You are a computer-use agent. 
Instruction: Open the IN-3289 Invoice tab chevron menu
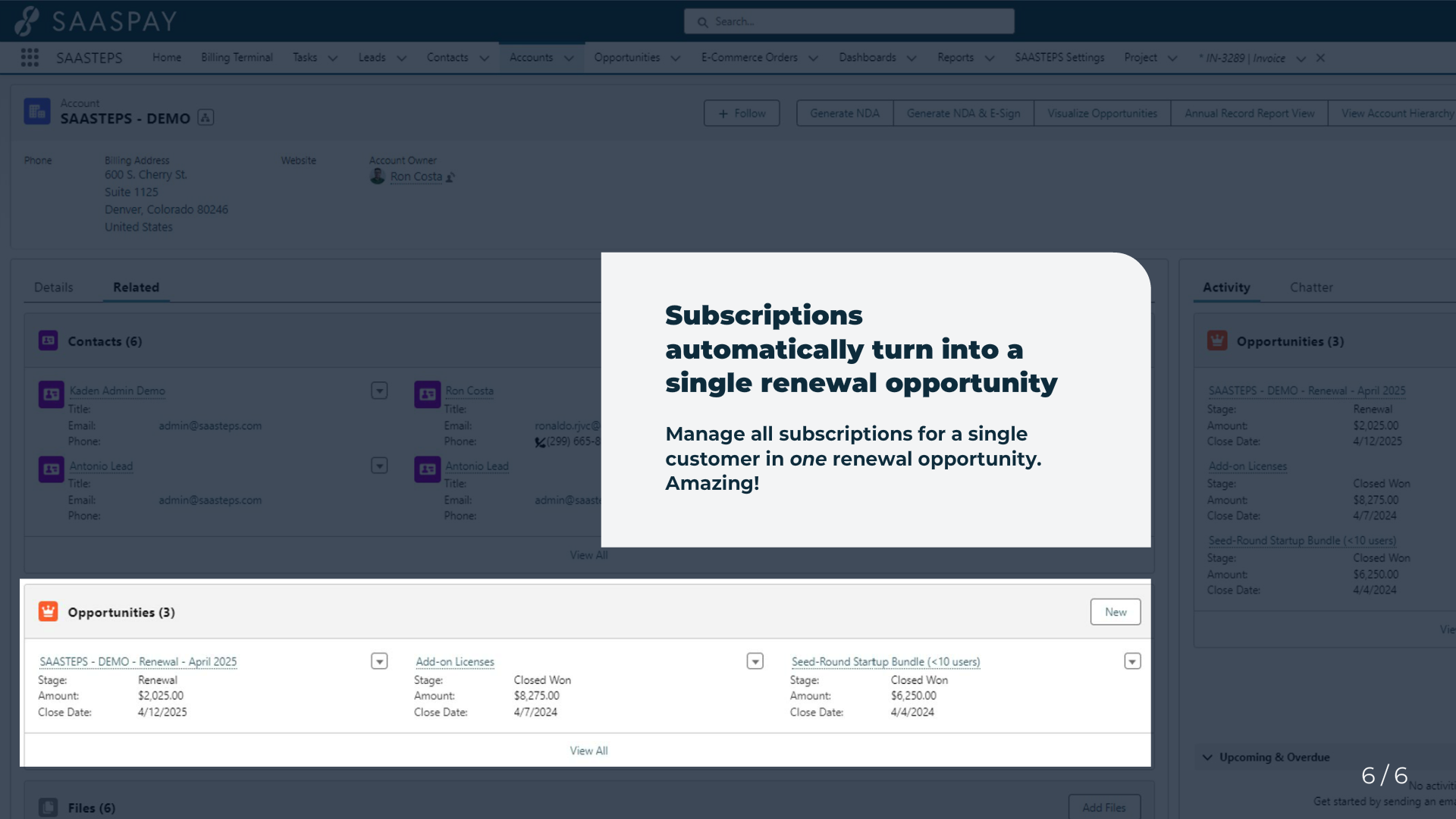tap(1301, 58)
